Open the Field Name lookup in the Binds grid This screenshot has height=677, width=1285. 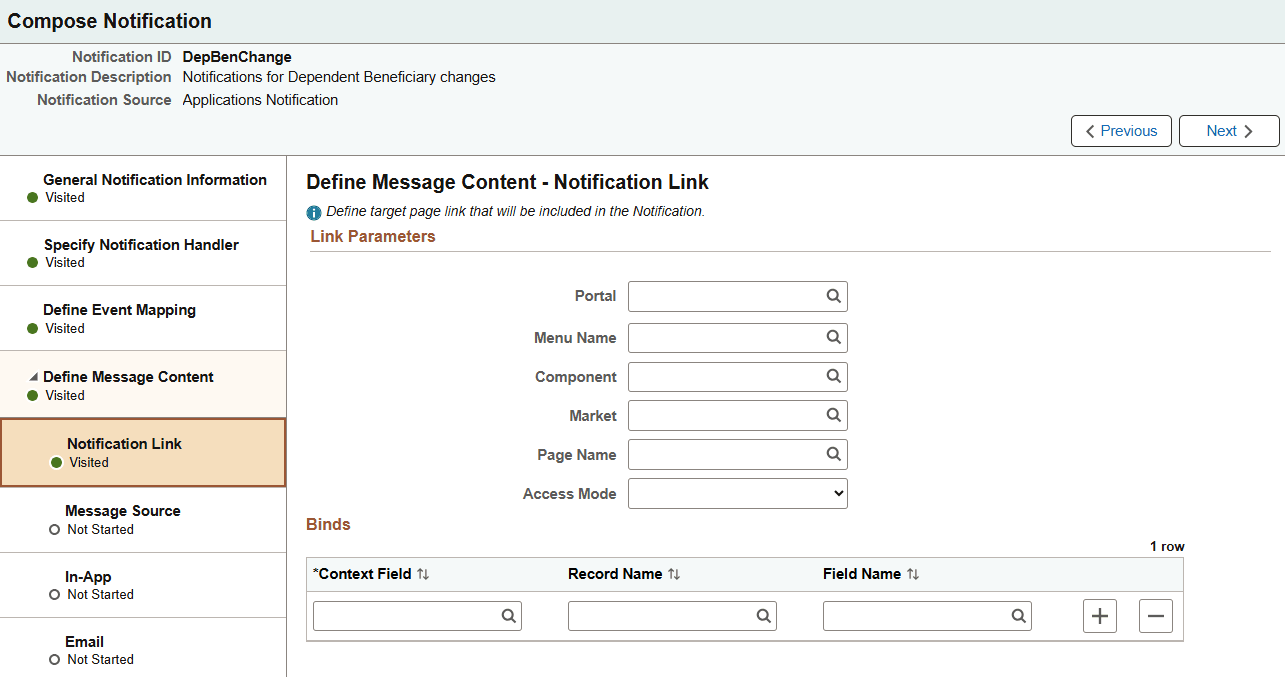(x=1019, y=616)
